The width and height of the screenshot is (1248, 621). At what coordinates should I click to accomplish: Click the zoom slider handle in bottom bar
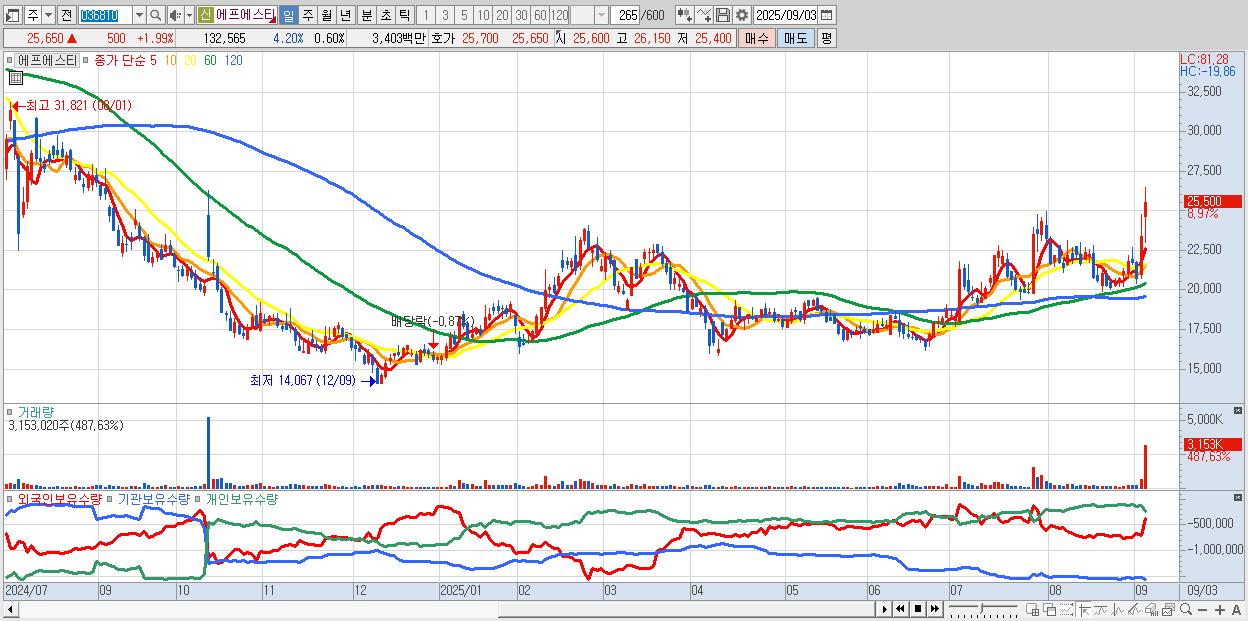point(981,608)
